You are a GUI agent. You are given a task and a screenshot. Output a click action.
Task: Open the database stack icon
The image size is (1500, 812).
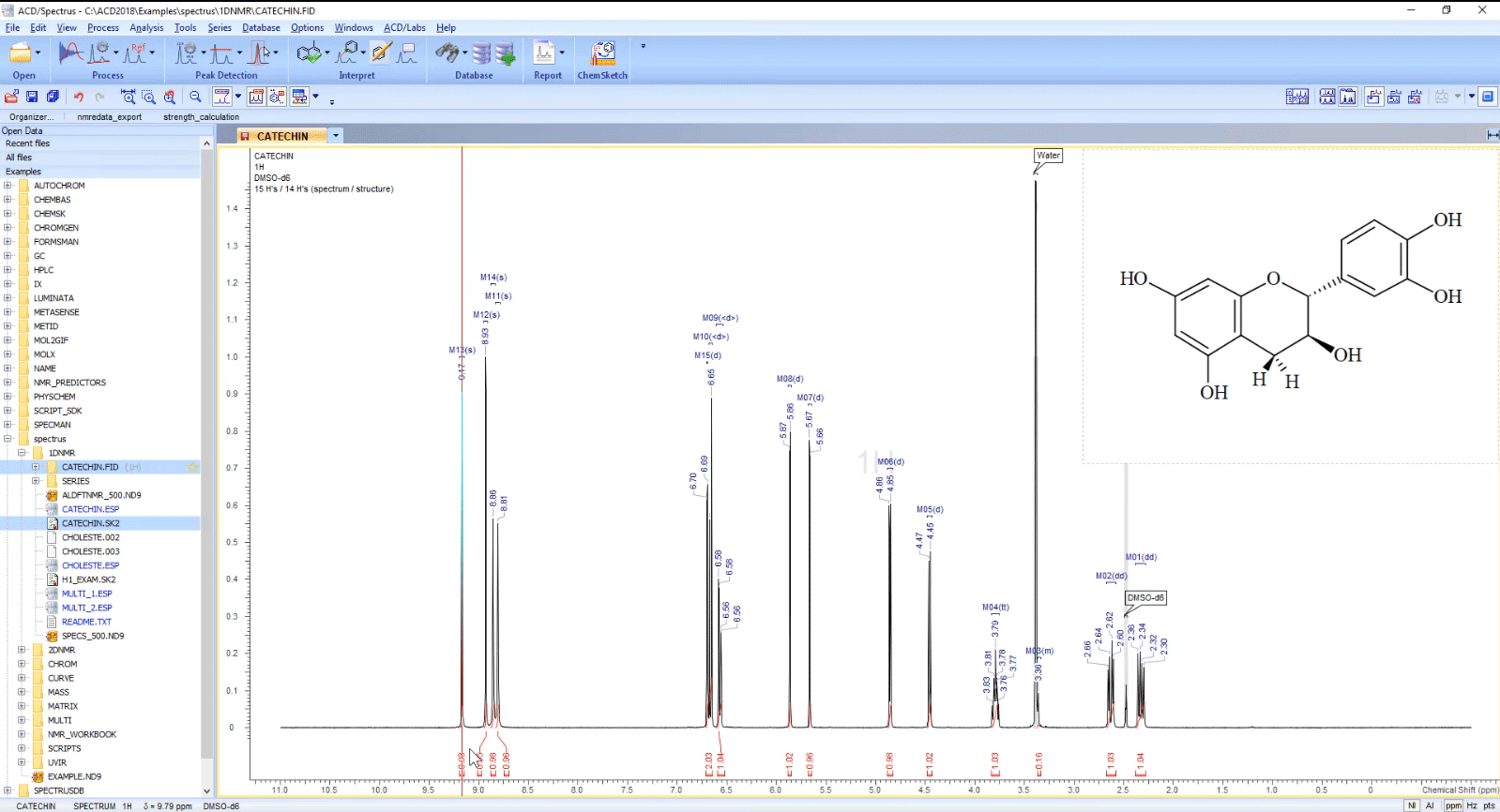pos(481,53)
